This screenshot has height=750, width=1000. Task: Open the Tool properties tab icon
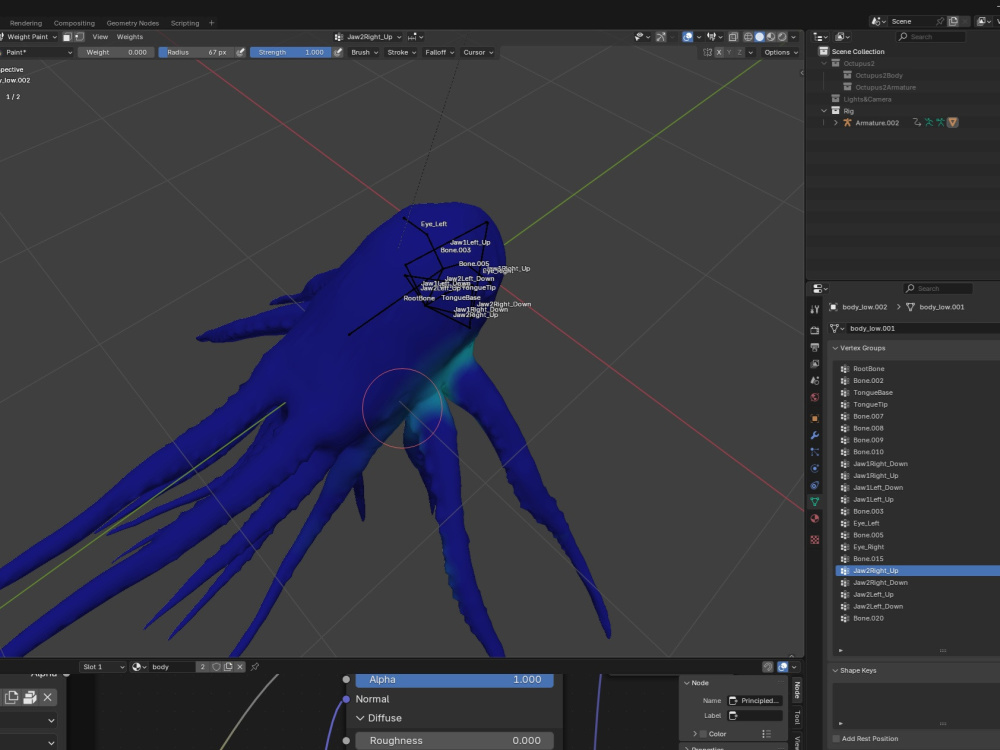(814, 309)
